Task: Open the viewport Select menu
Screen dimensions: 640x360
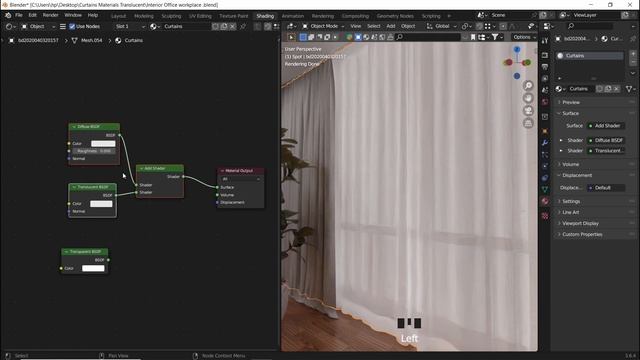Action: click(x=373, y=26)
